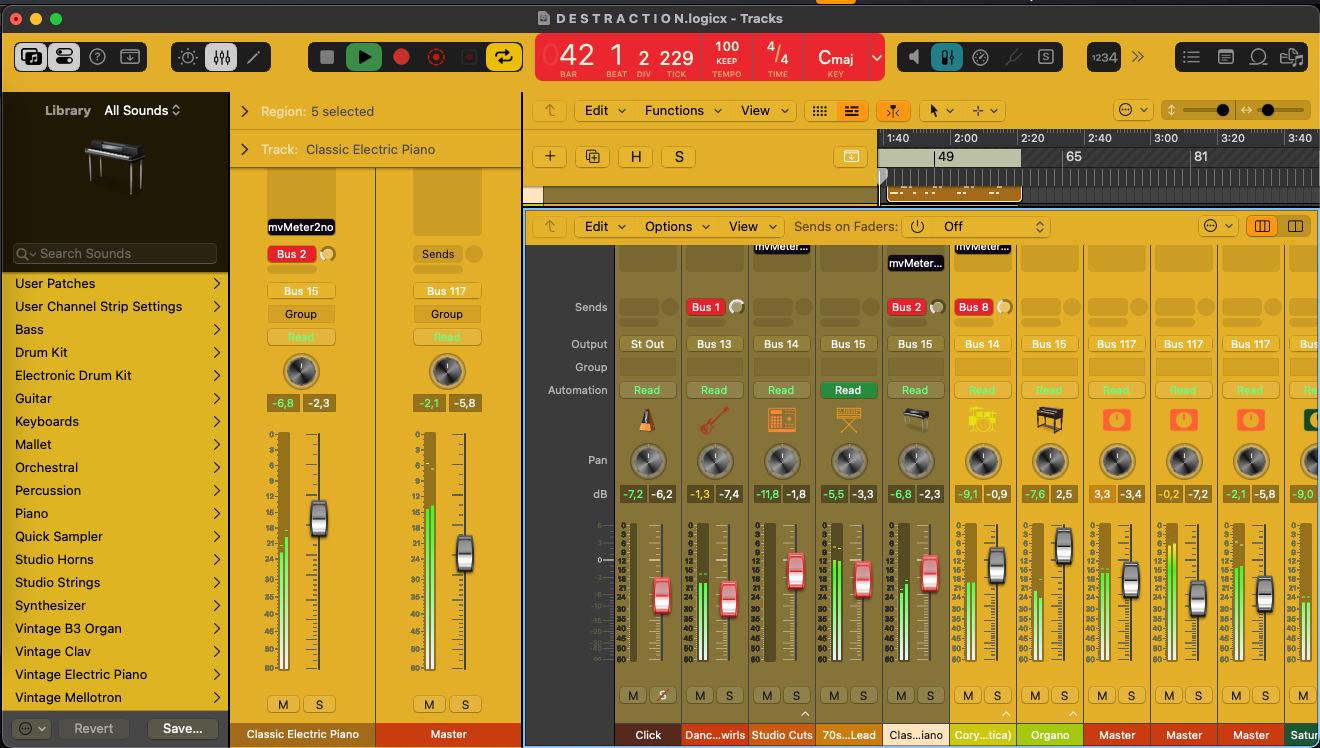Click the guitar icon on Danc...wirls channel
Viewport: 1320px width, 748px height.
(714, 420)
